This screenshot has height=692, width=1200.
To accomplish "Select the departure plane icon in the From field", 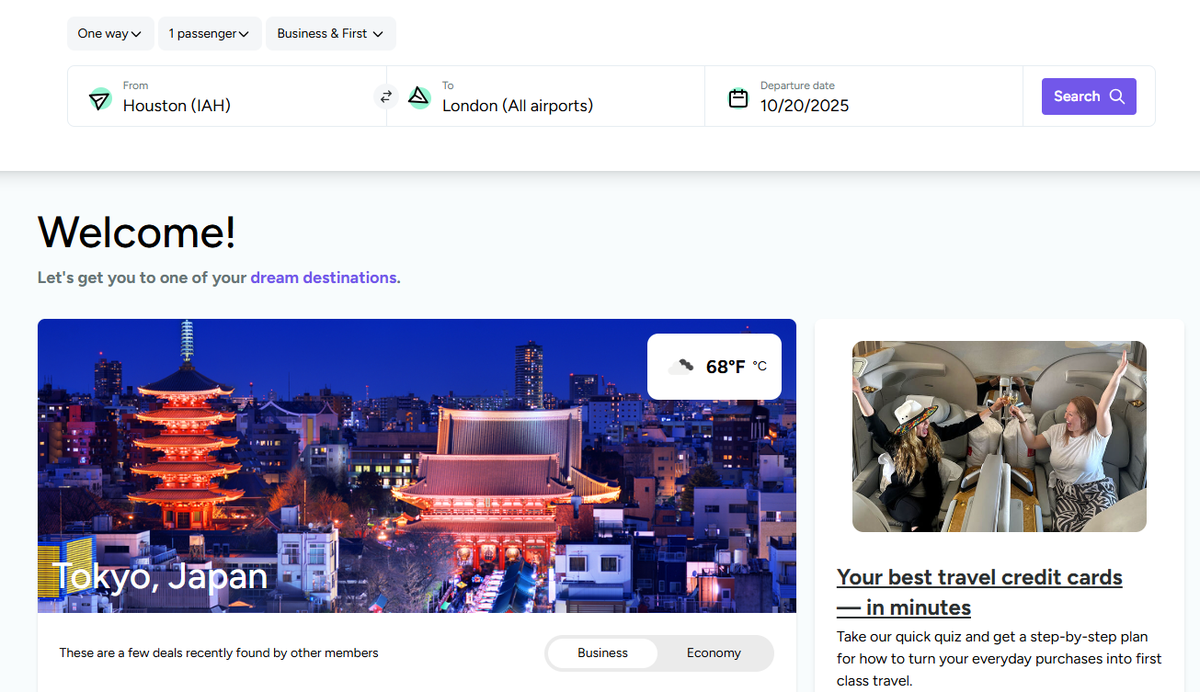I will [x=99, y=99].
